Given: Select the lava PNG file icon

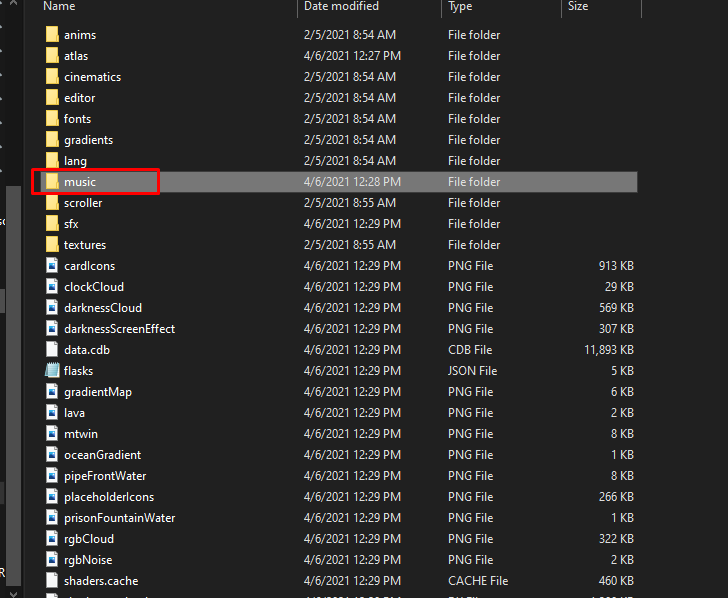Looking at the screenshot, I should [53, 413].
